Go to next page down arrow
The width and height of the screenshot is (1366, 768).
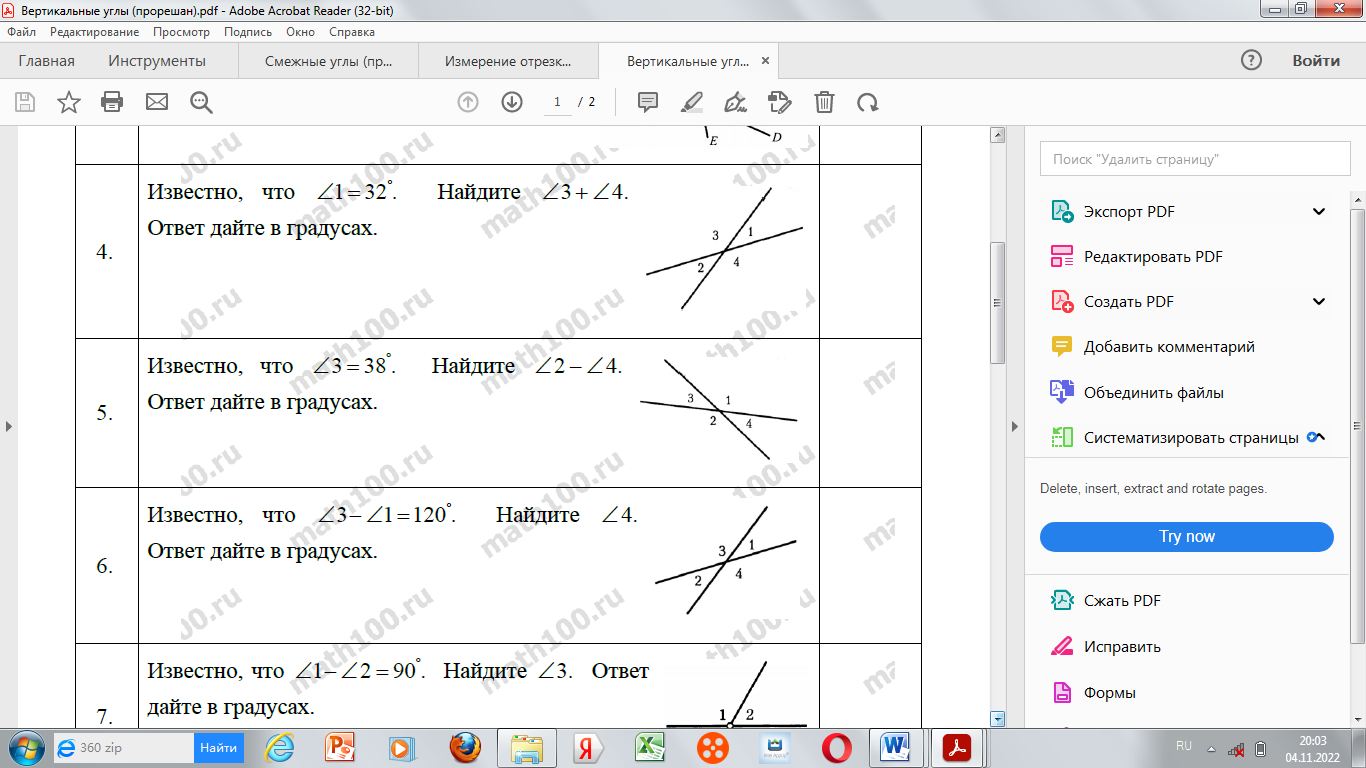(512, 102)
